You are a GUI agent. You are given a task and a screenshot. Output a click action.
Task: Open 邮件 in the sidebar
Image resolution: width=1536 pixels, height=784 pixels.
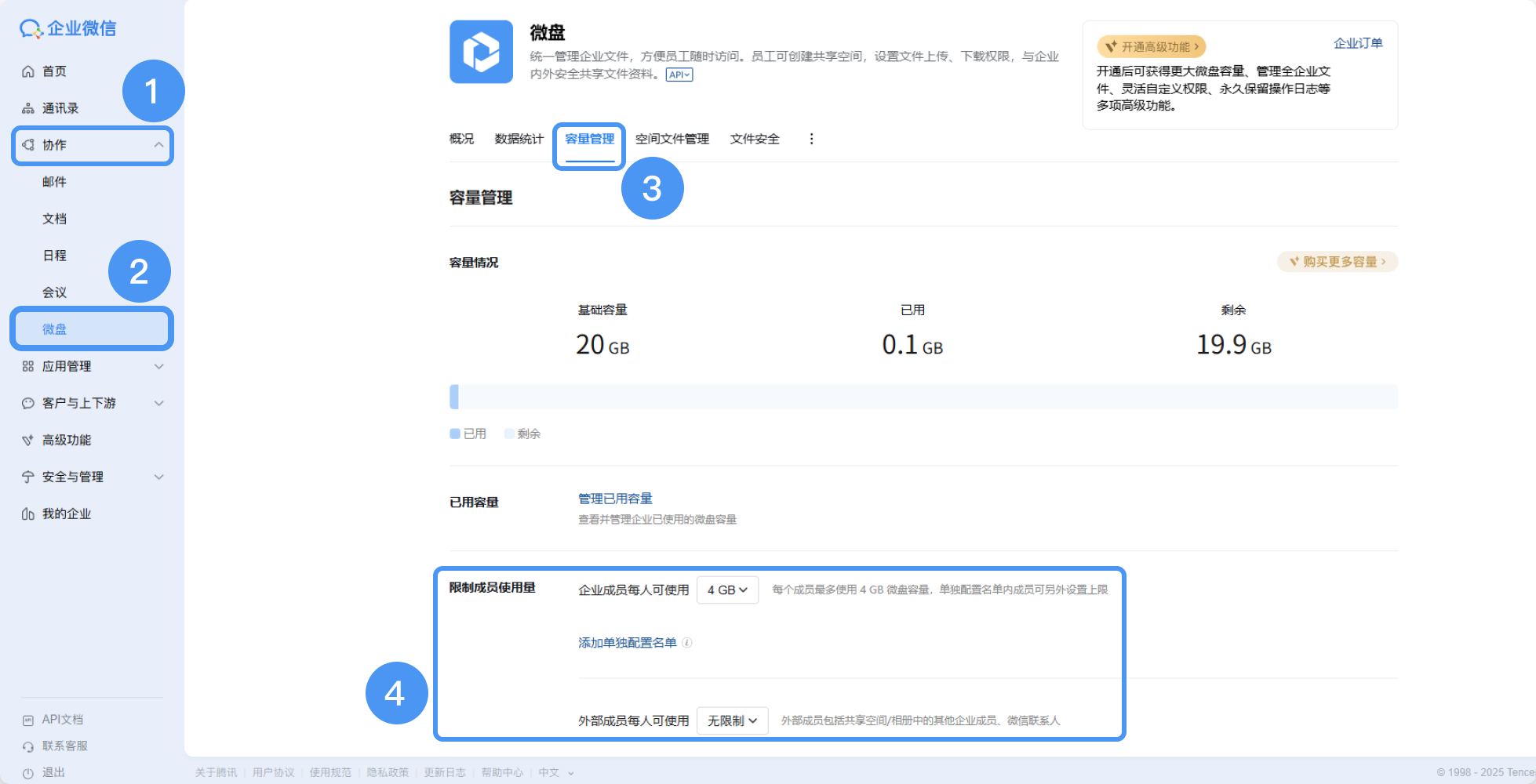(x=54, y=182)
